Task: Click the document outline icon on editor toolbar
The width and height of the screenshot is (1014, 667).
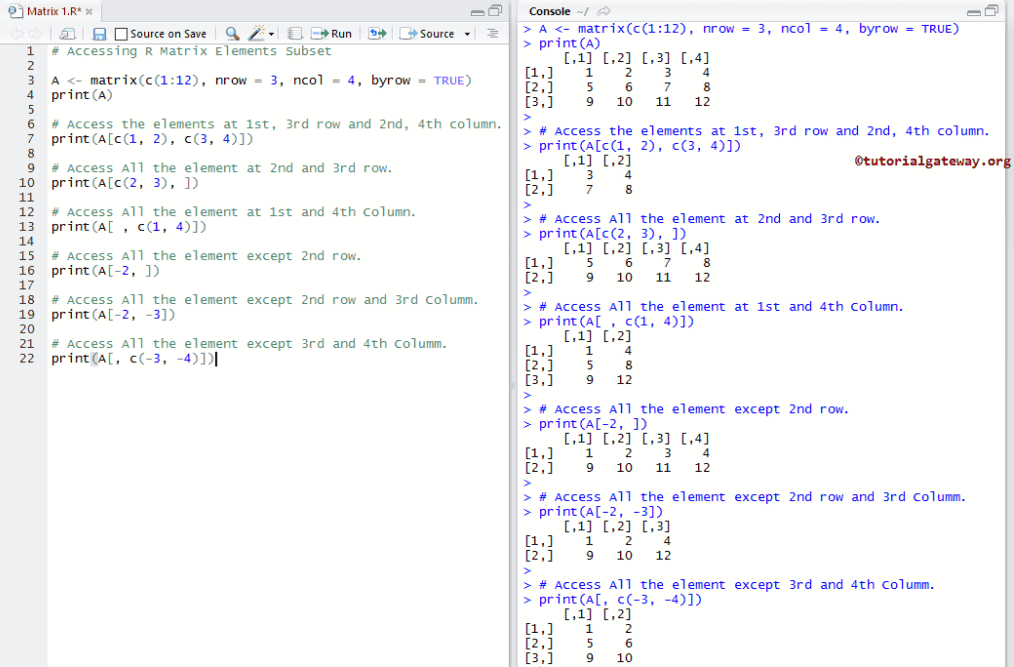Action: (492, 33)
